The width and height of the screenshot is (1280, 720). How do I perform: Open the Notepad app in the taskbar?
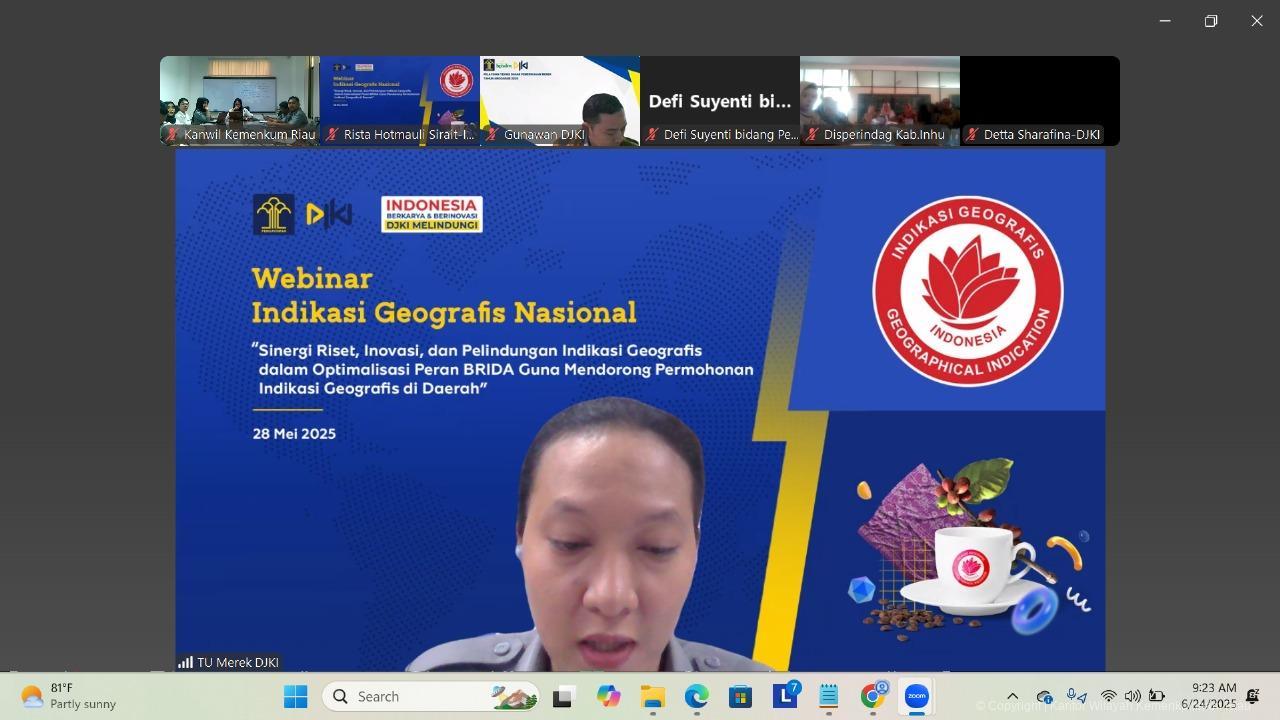[829, 696]
